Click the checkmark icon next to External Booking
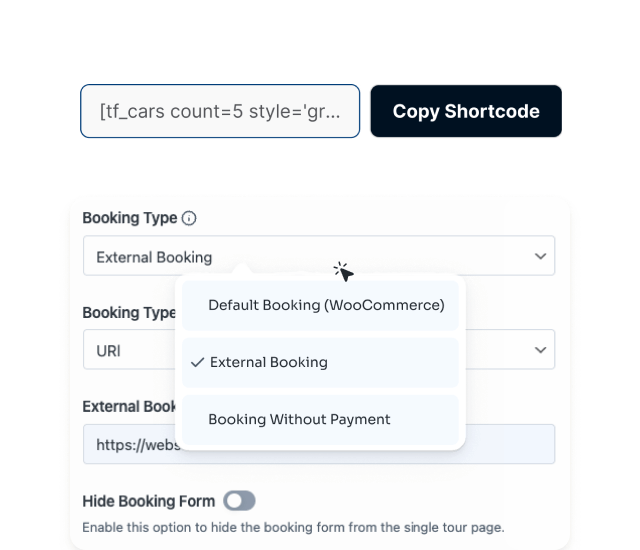The image size is (640, 550). [198, 362]
